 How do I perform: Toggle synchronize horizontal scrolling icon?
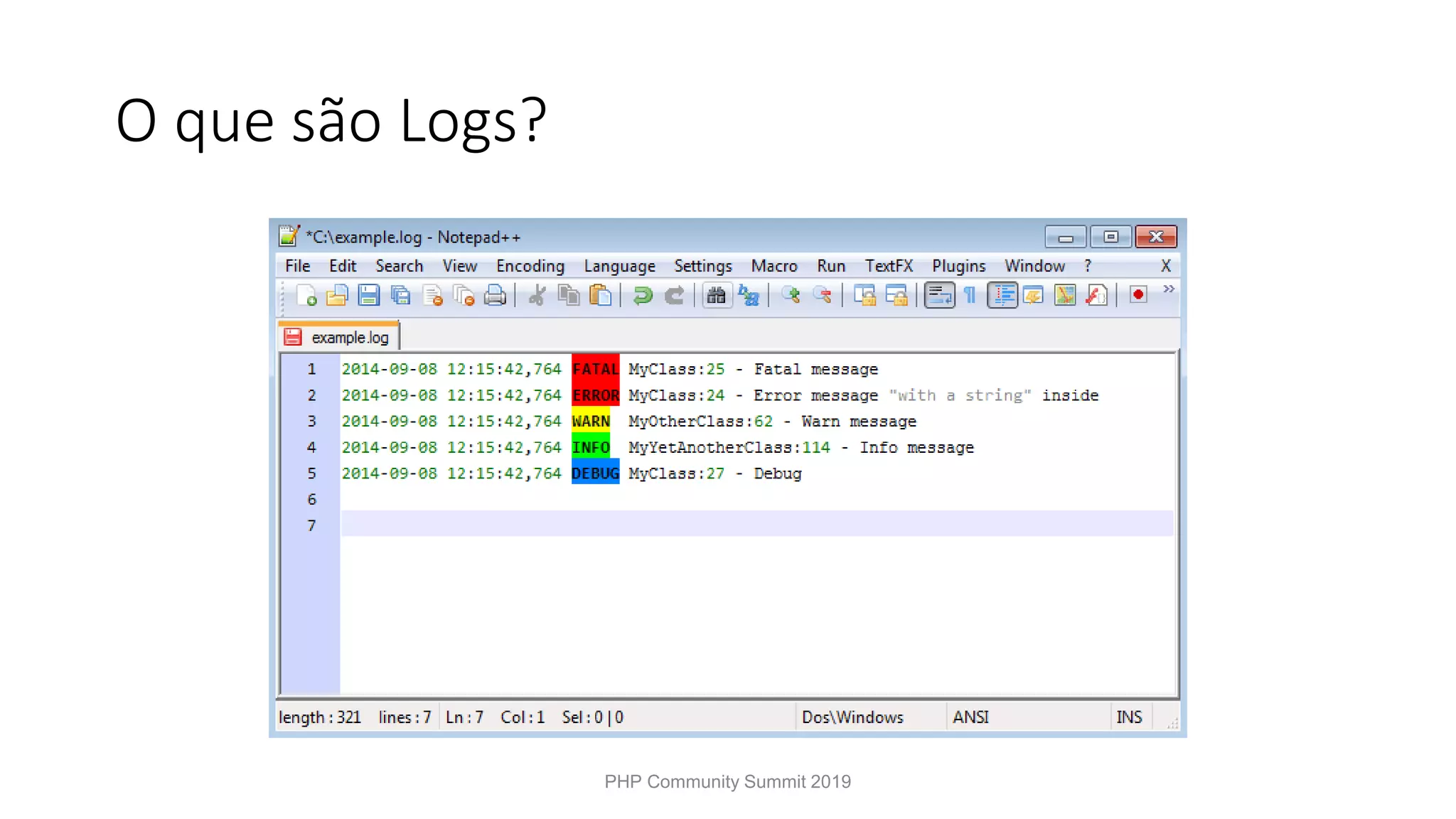tap(896, 295)
